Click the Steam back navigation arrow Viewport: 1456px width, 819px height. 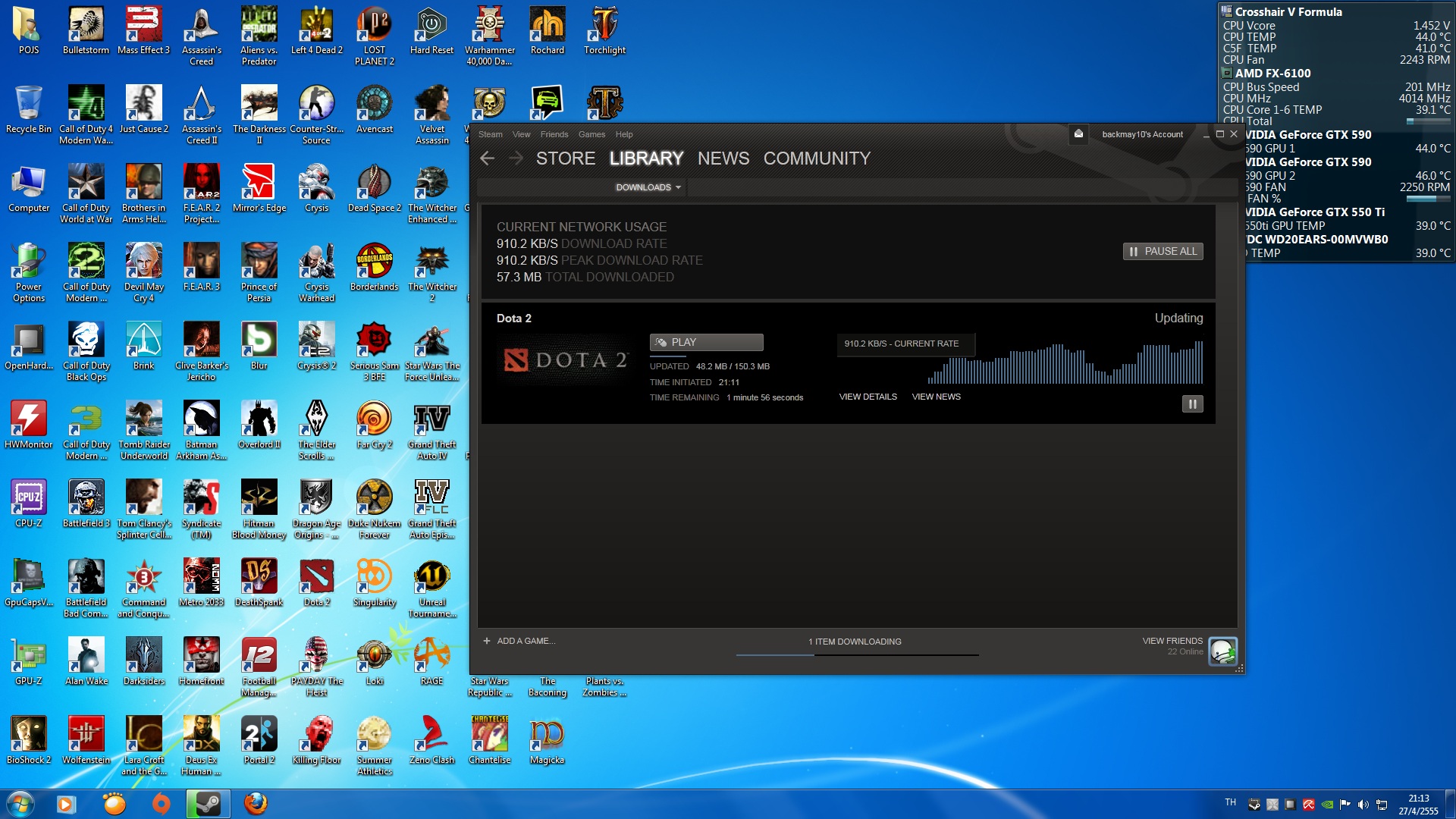coord(488,158)
